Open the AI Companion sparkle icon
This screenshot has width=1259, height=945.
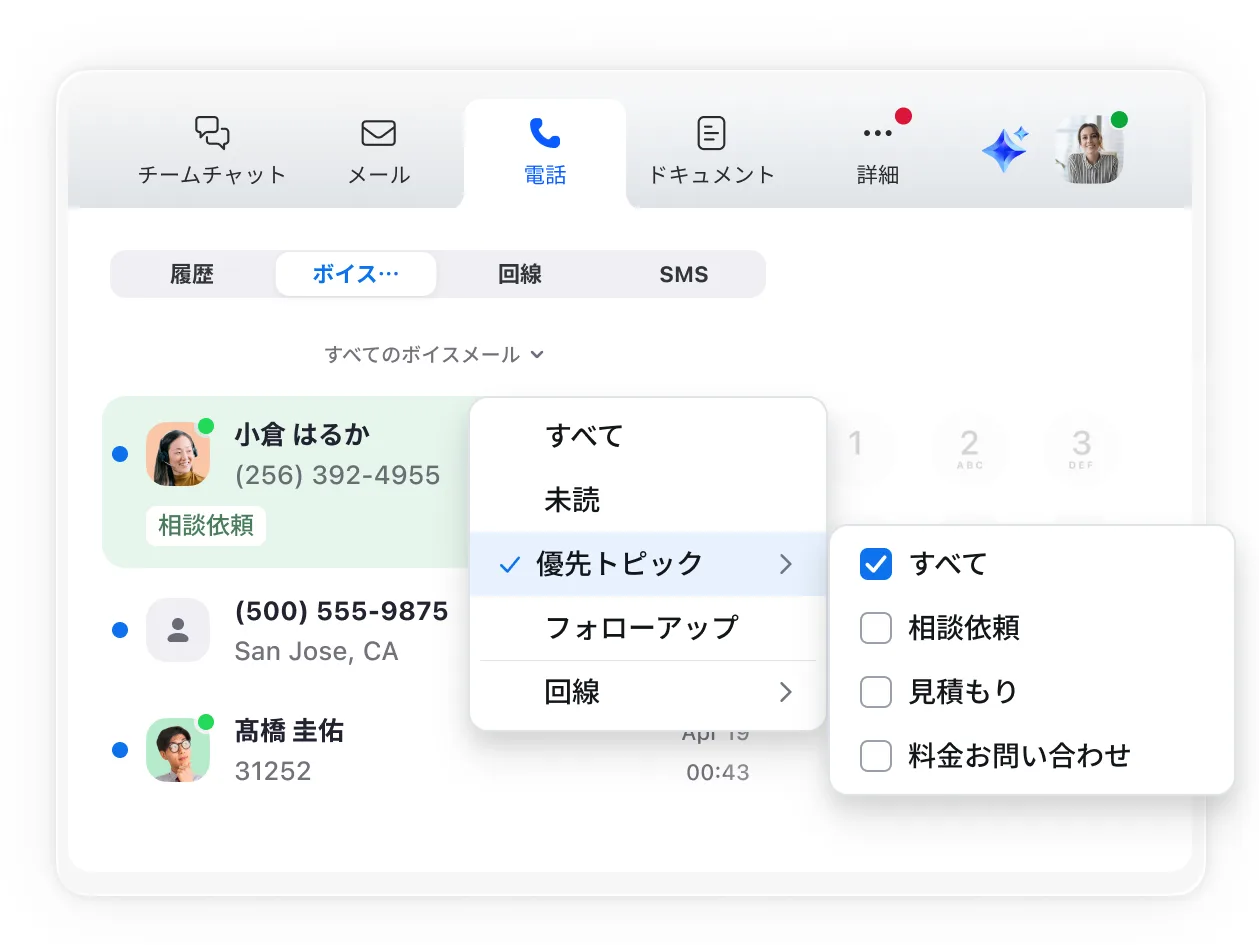click(1003, 148)
